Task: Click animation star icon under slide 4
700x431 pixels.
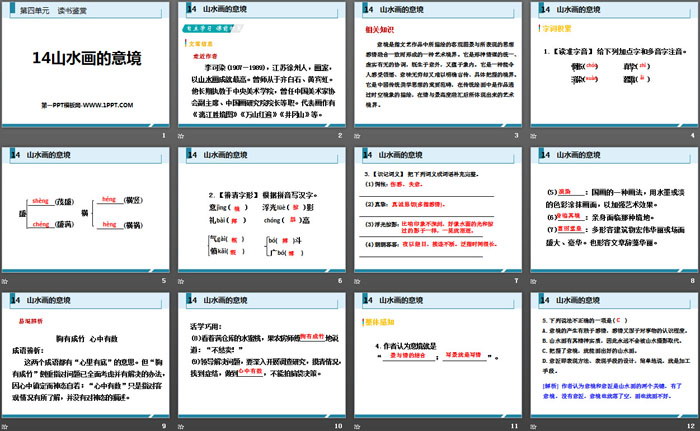Action: click(x=533, y=136)
